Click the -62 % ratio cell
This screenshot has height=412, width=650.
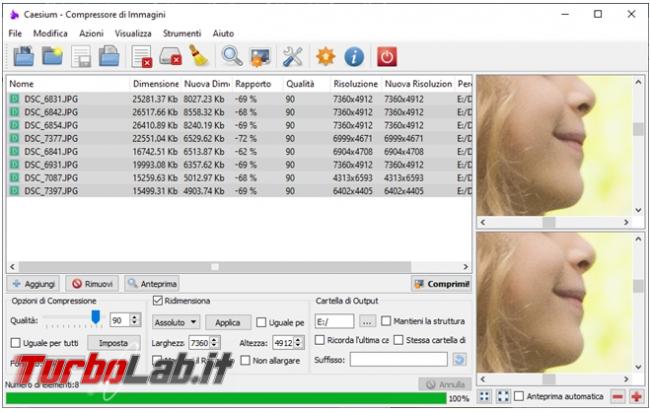click(x=246, y=152)
